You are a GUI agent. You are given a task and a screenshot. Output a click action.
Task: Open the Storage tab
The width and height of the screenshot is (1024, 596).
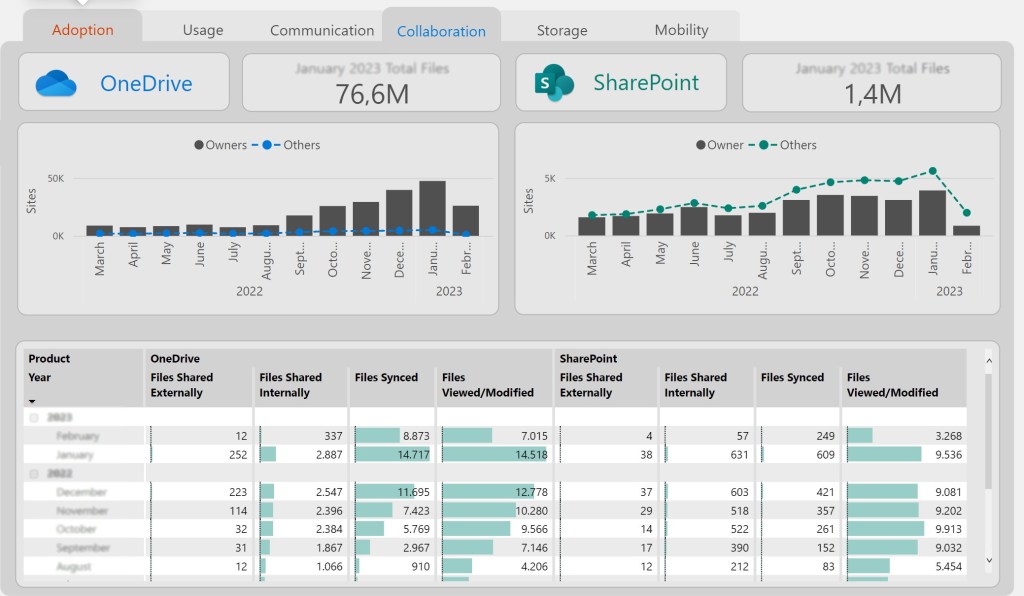[562, 30]
